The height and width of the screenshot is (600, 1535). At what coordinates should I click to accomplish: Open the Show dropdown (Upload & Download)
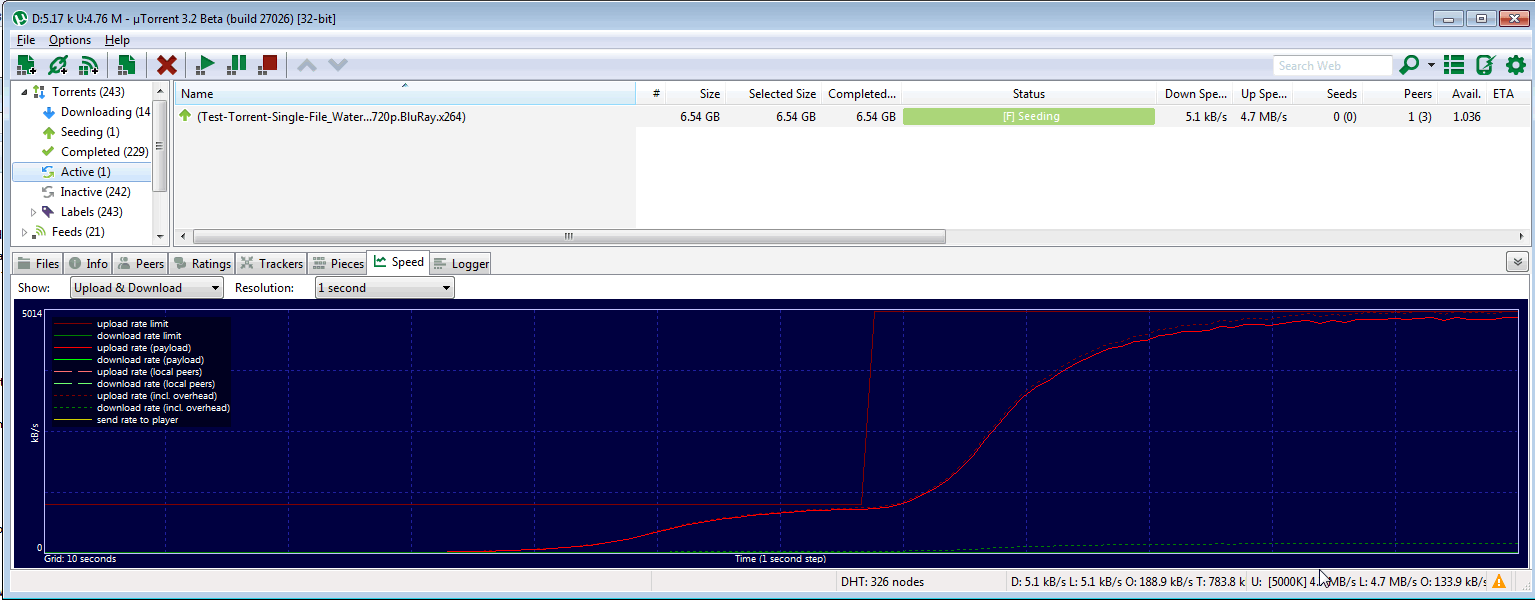tap(146, 288)
